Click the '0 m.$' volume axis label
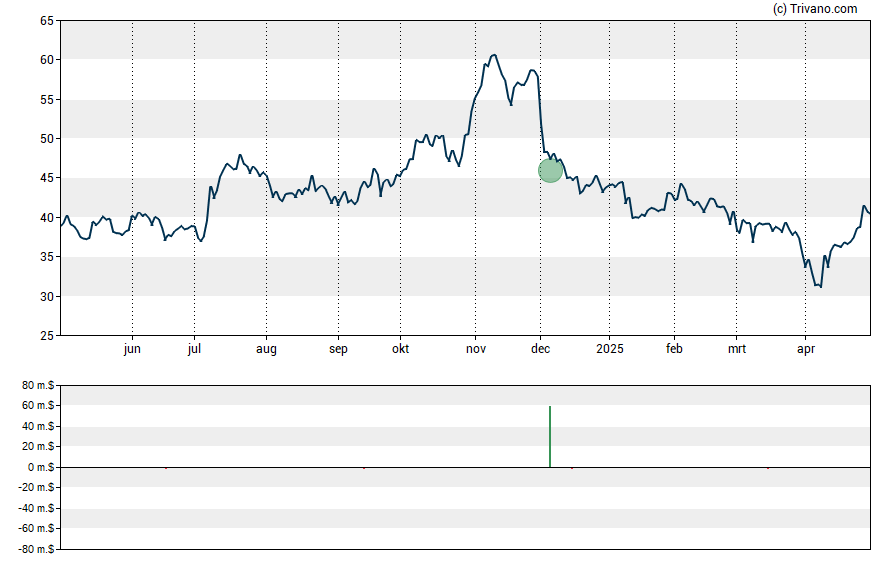The height and width of the screenshot is (565, 888). point(41,467)
